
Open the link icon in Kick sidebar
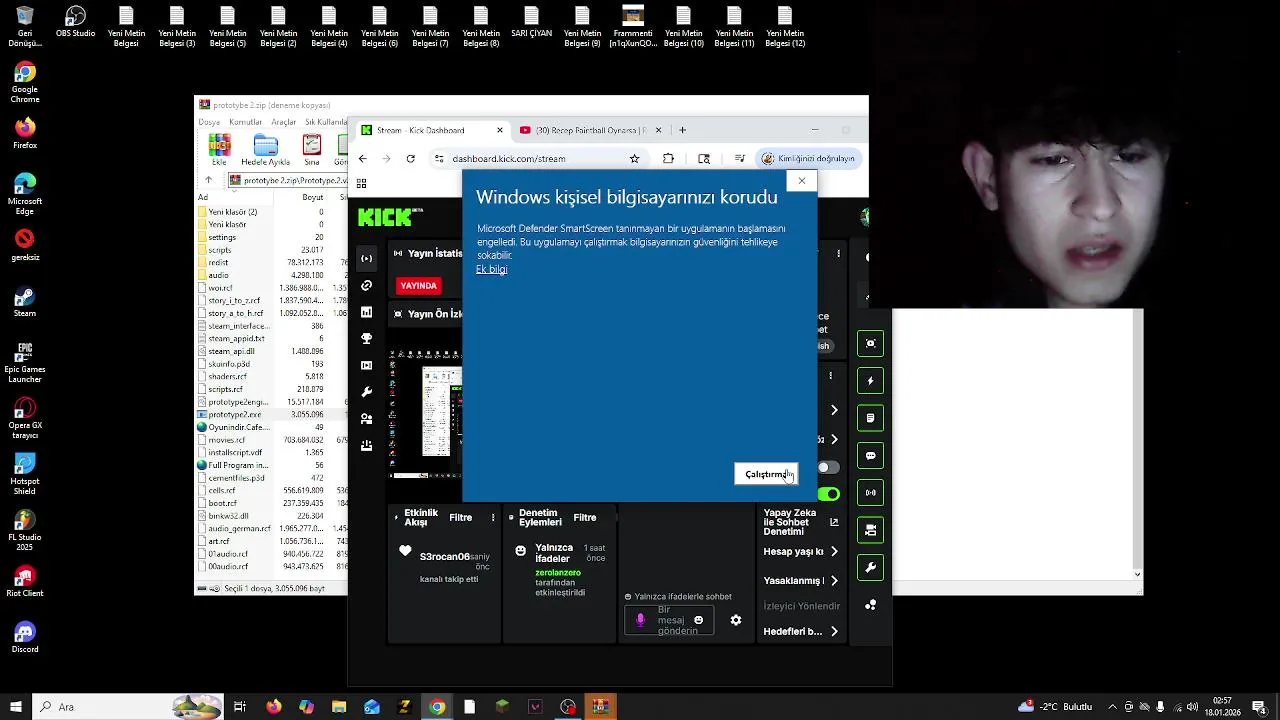[x=366, y=286]
